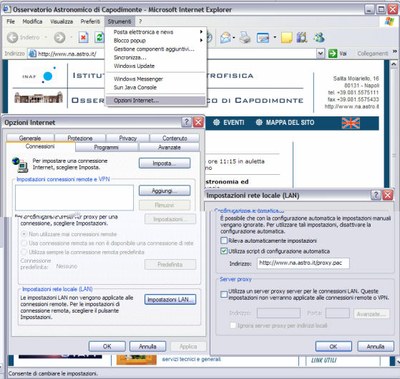Choose Windows Update menu entry
Screen dimensions: 400x379
point(156,66)
